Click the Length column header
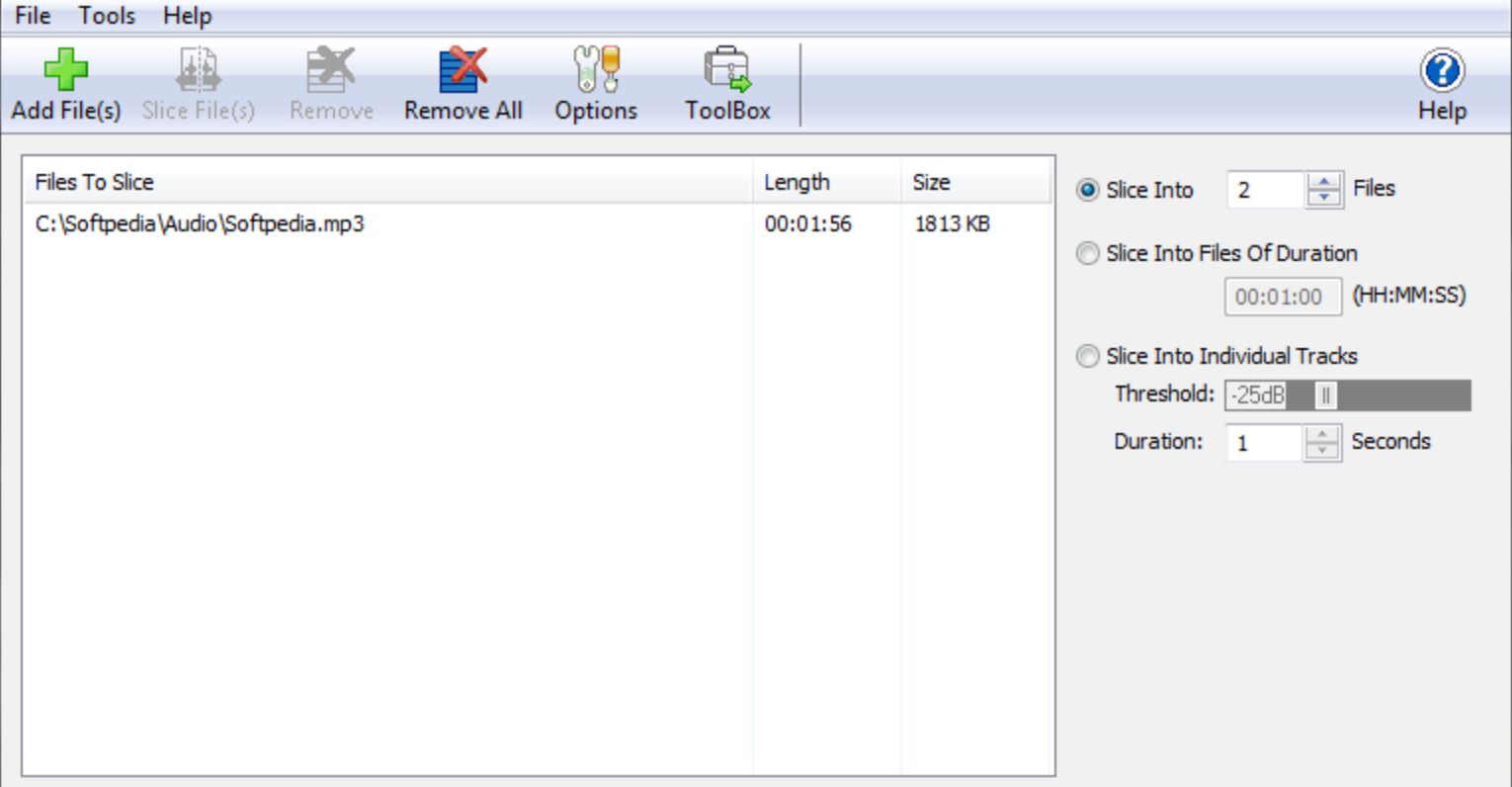The height and width of the screenshot is (787, 1512). [797, 182]
